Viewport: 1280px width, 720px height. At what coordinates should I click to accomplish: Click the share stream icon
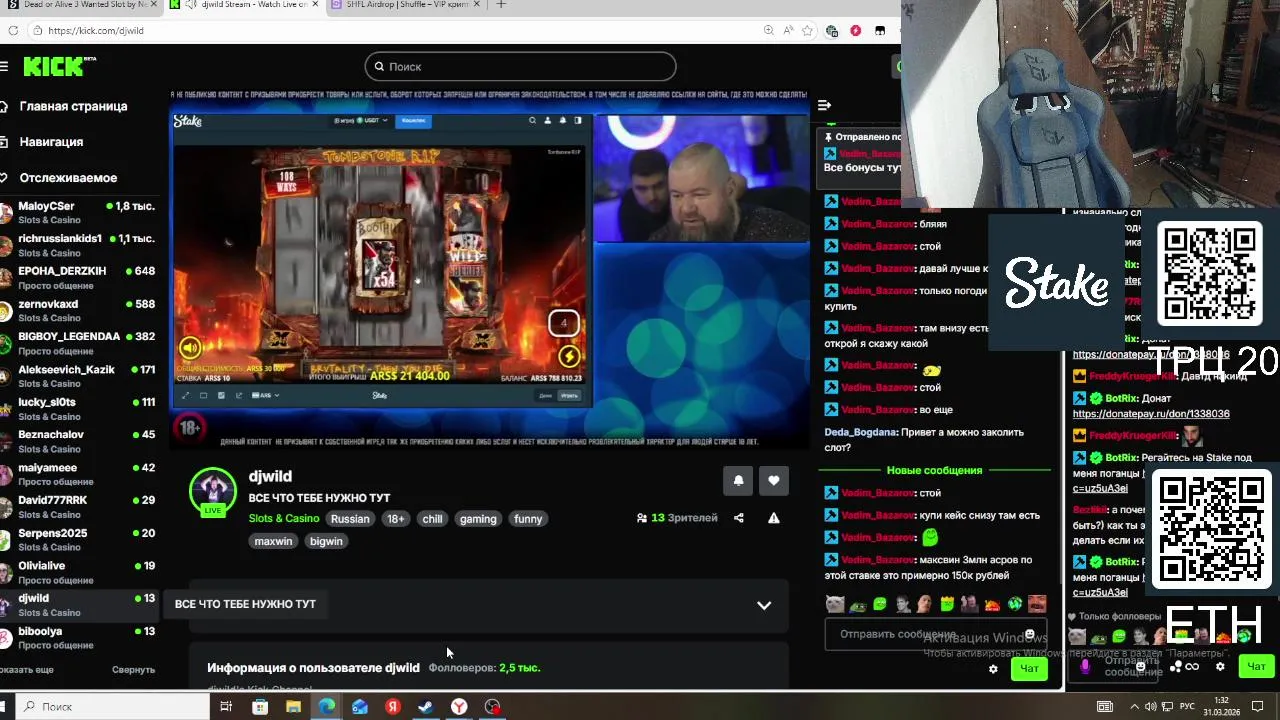738,518
